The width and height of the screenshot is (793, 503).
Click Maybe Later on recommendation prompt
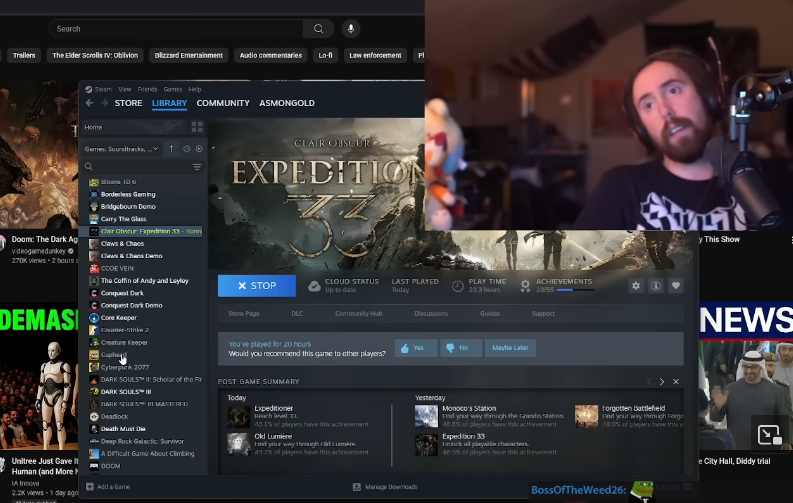pyautogui.click(x=510, y=348)
